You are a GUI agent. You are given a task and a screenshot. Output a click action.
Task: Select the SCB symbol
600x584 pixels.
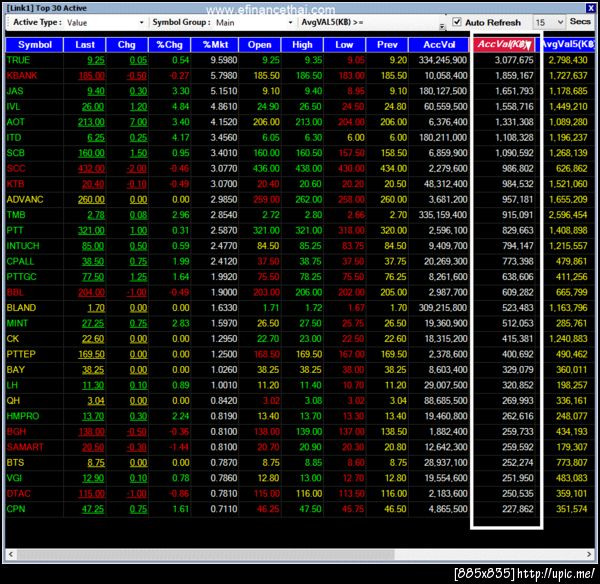[x=16, y=153]
